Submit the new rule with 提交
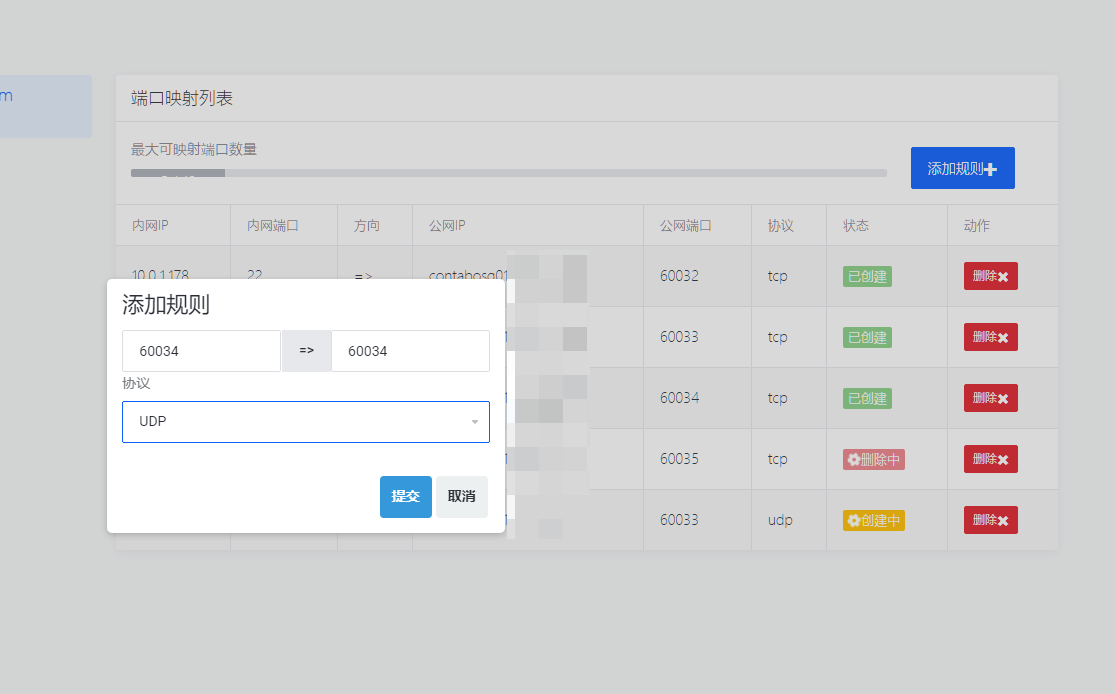1115x694 pixels. point(405,496)
